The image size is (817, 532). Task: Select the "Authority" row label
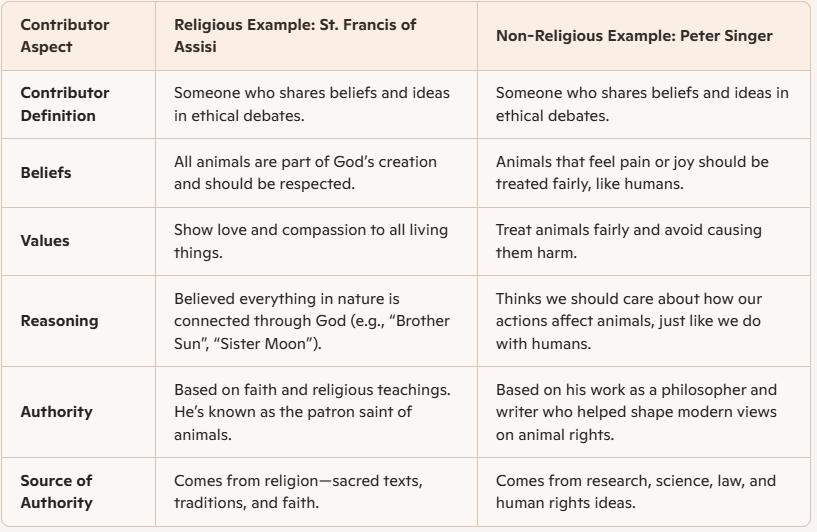[56, 411]
